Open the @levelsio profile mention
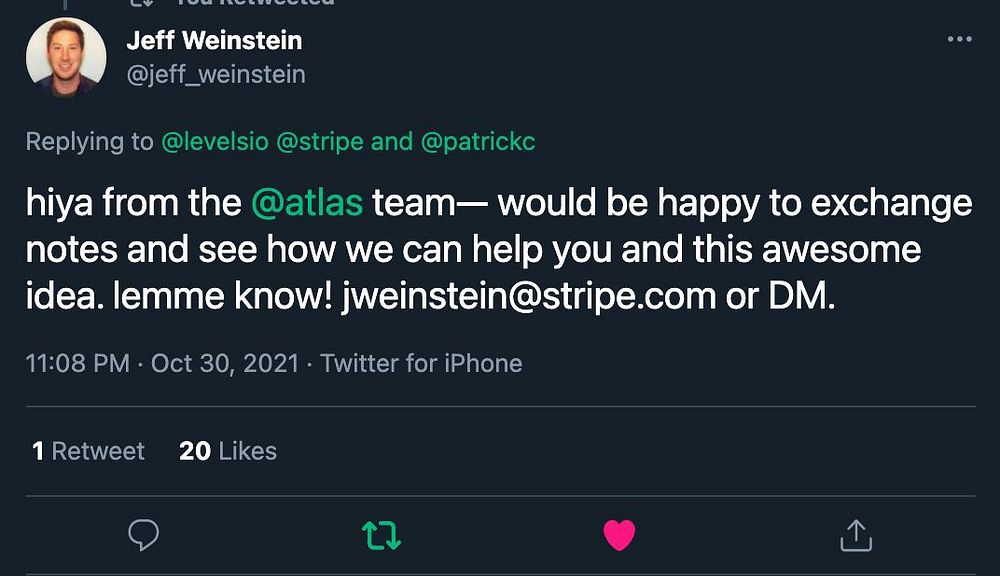The height and width of the screenshot is (576, 1000). [215, 142]
